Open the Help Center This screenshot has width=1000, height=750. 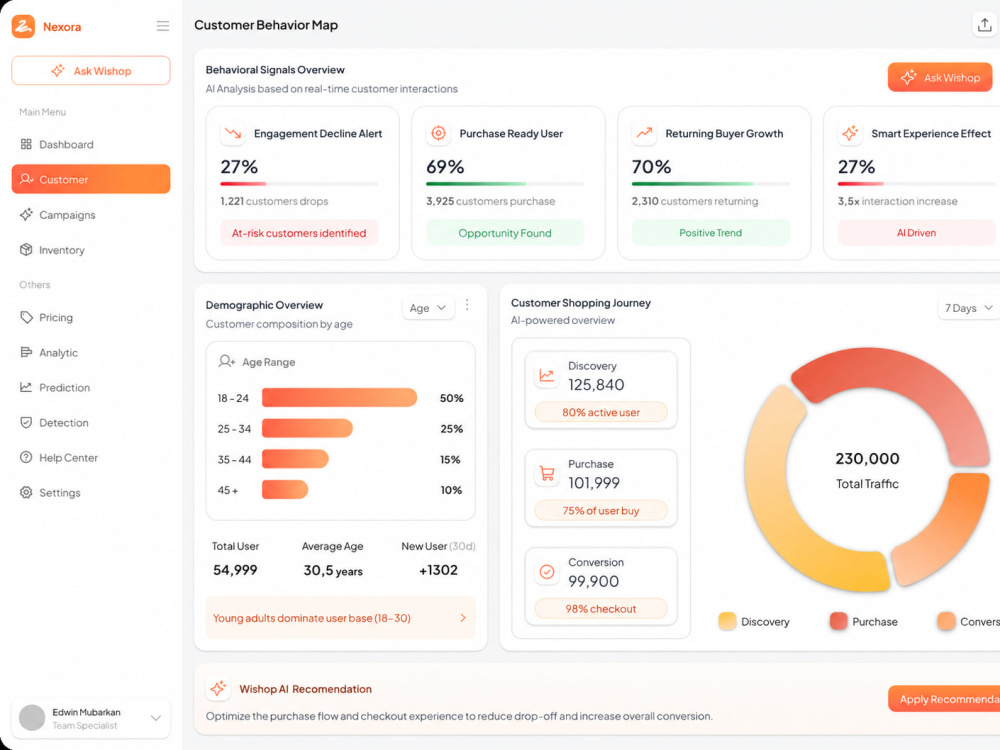coord(91,458)
